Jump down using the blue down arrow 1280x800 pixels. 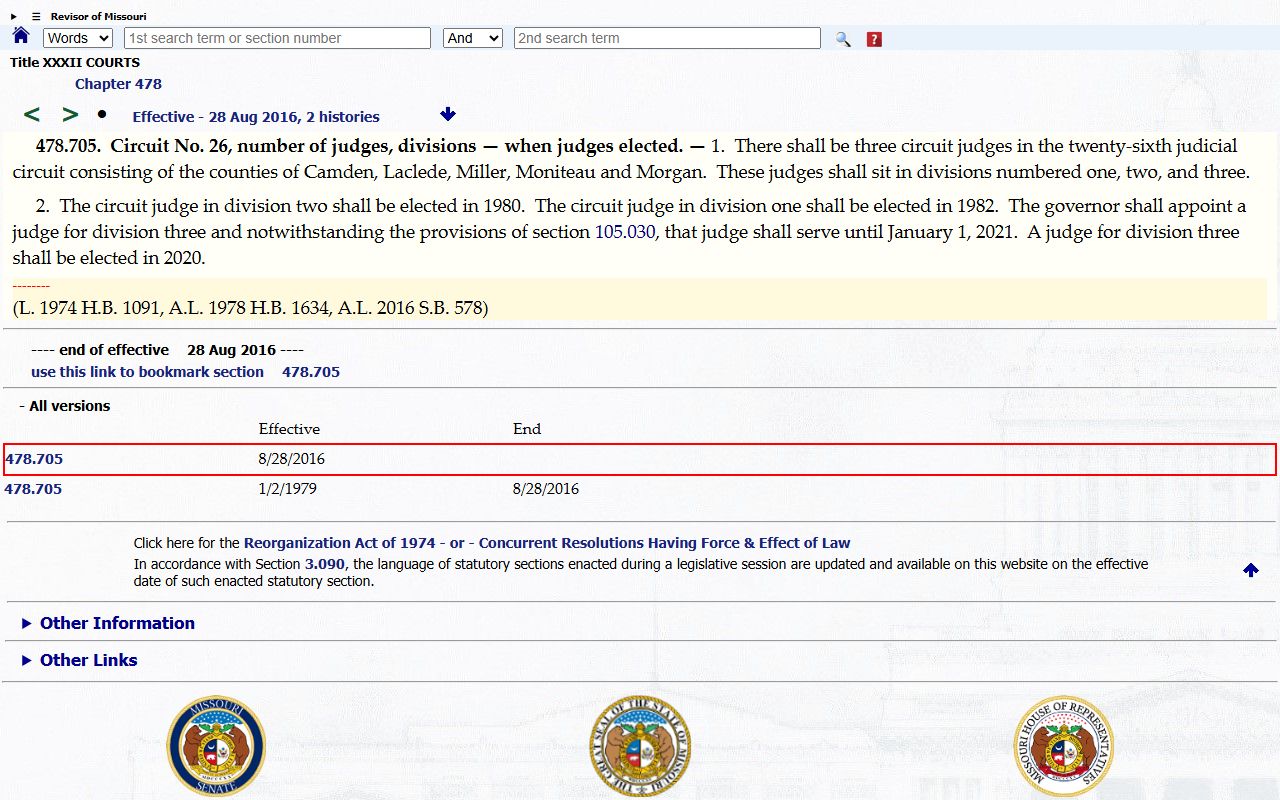[x=448, y=114]
